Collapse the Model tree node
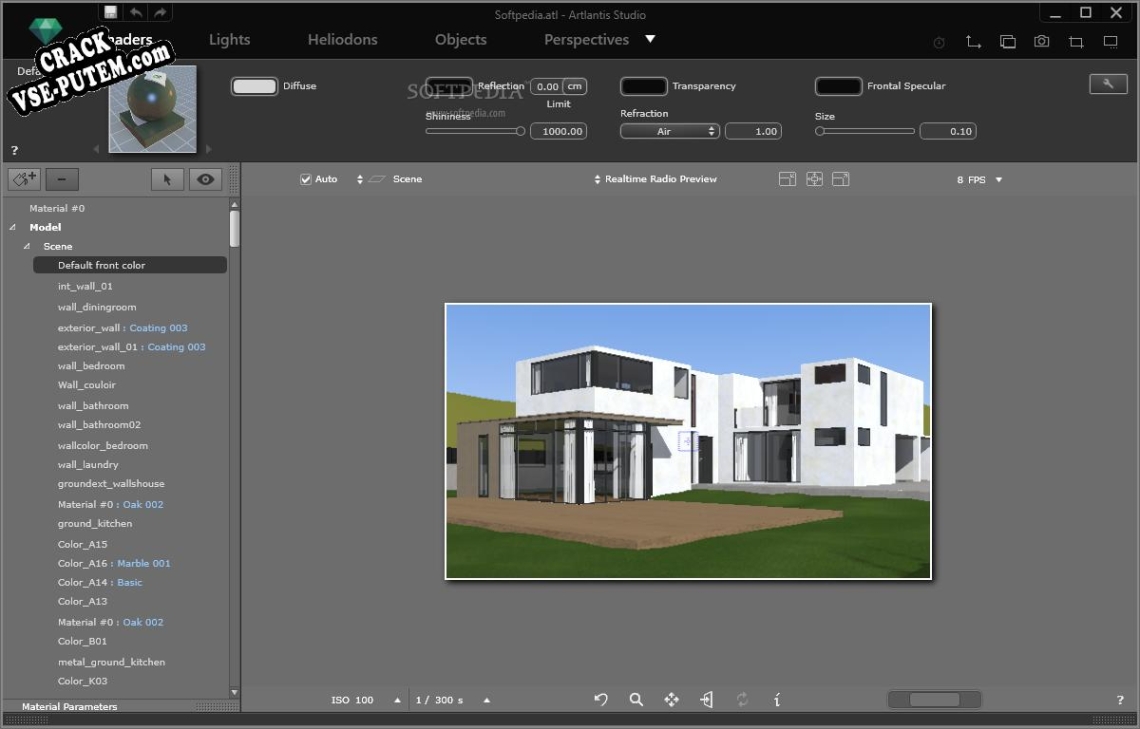This screenshot has width=1140, height=729. 12,227
